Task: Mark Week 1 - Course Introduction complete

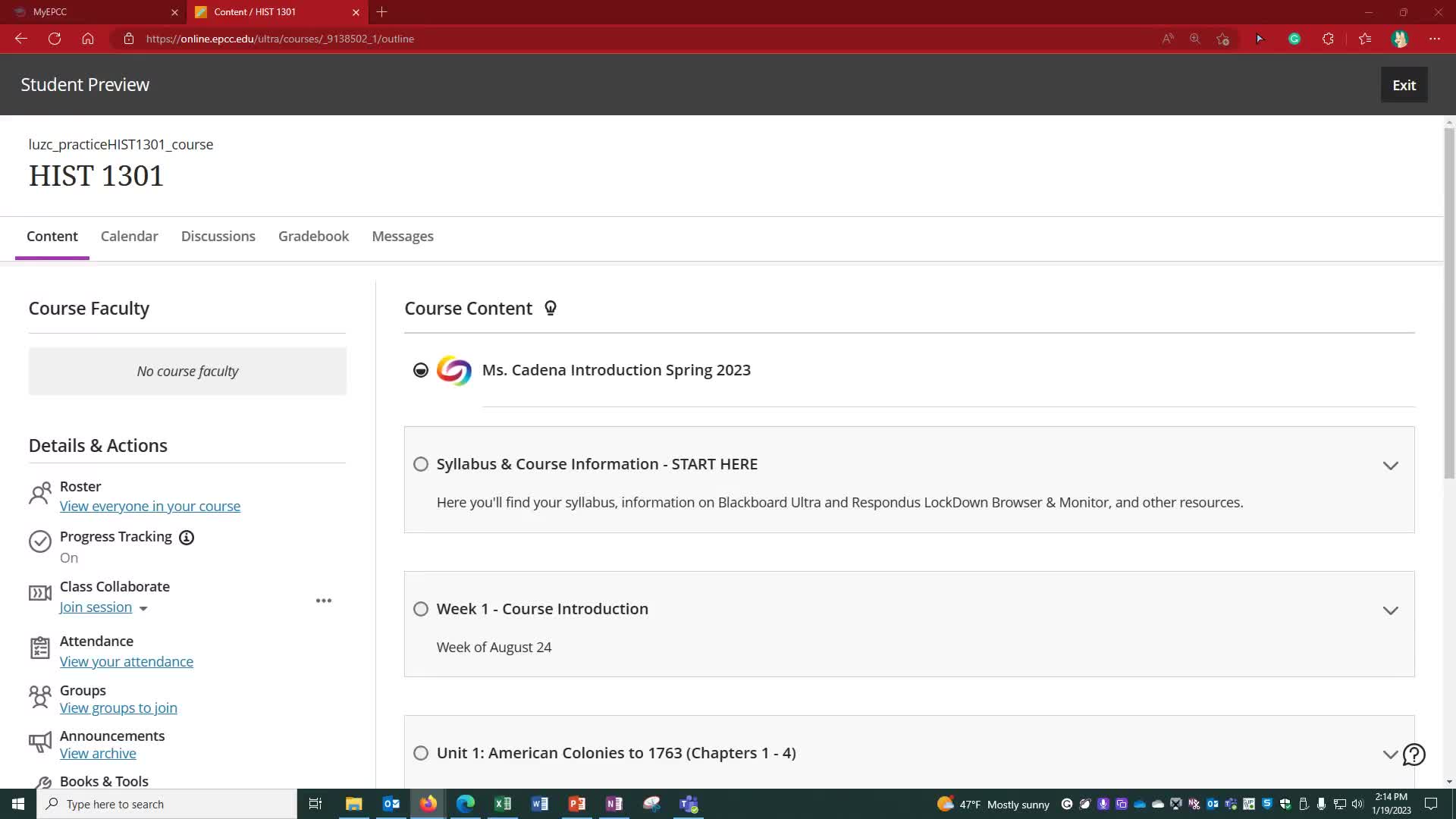Action: (x=421, y=609)
